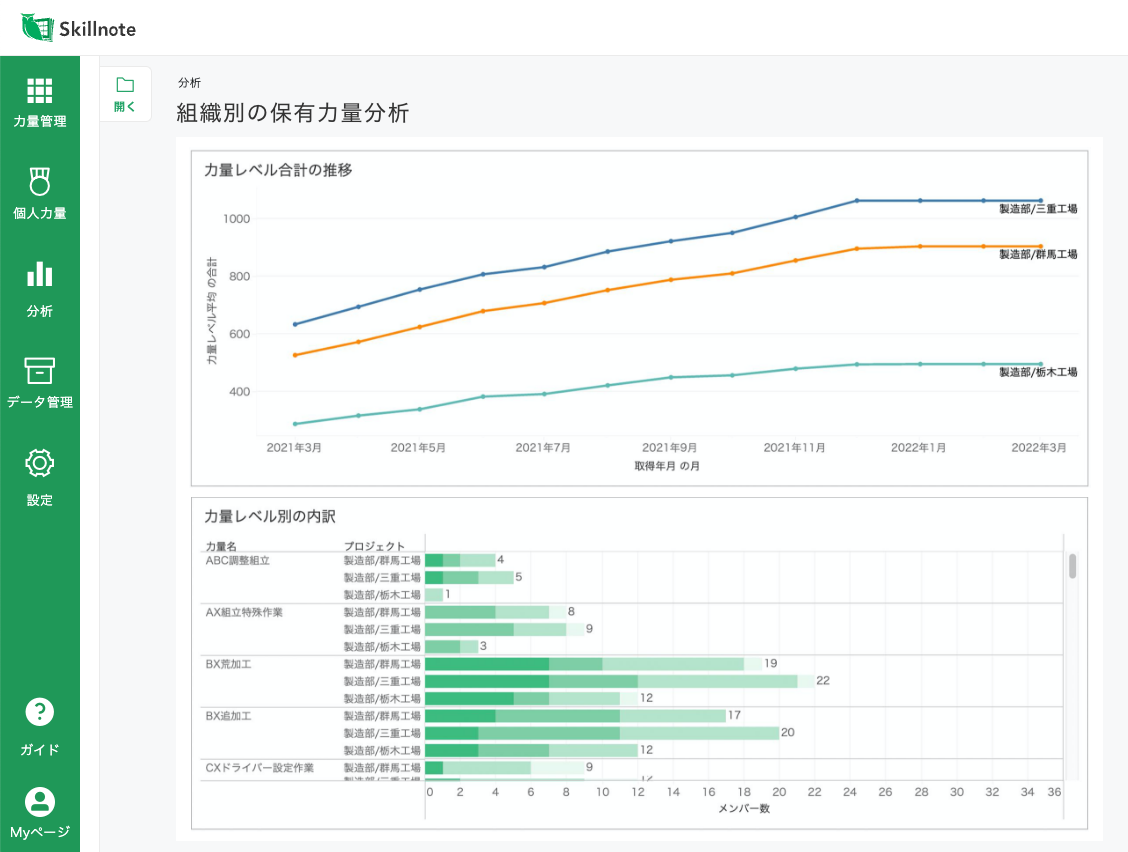
Task: Click ABC調整組立 力量名 row label
Action: point(237,561)
